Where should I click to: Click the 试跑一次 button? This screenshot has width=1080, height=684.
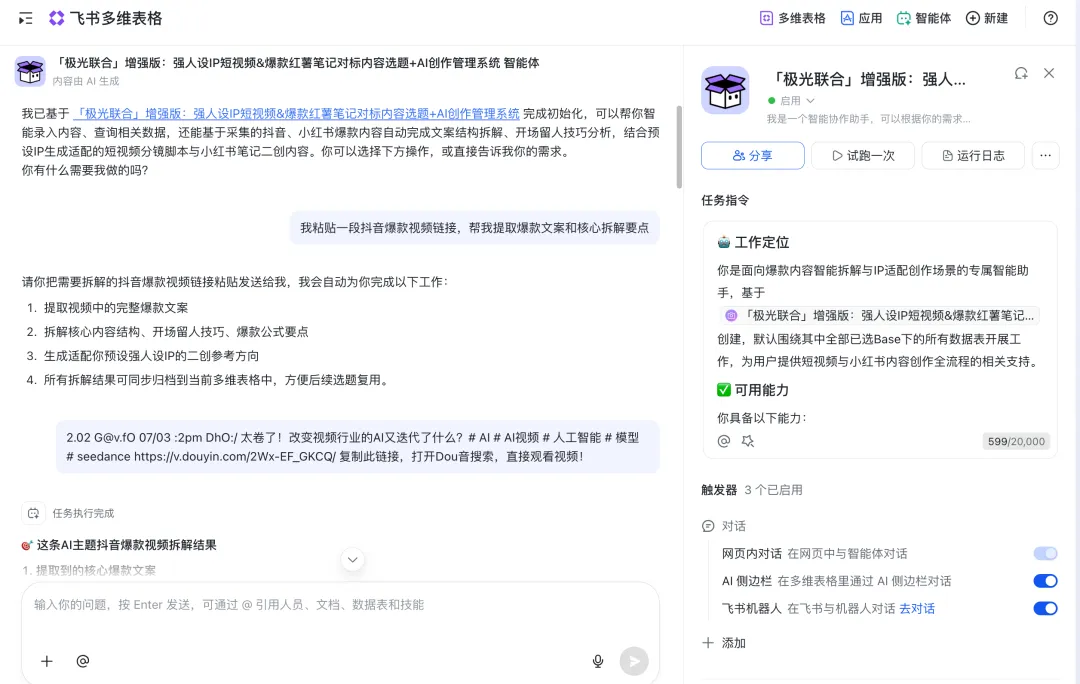(x=863, y=156)
